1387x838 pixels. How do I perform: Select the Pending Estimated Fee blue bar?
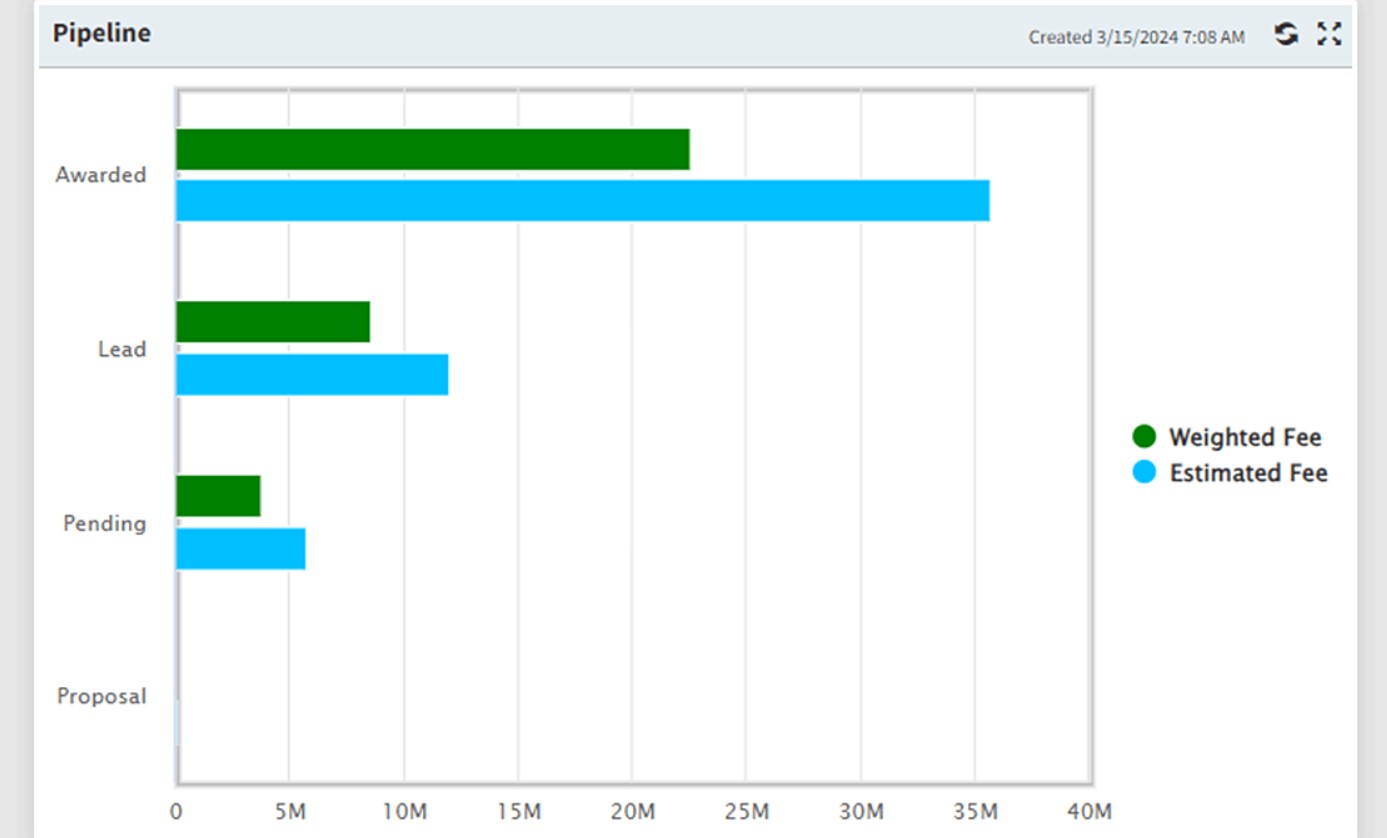pos(241,549)
